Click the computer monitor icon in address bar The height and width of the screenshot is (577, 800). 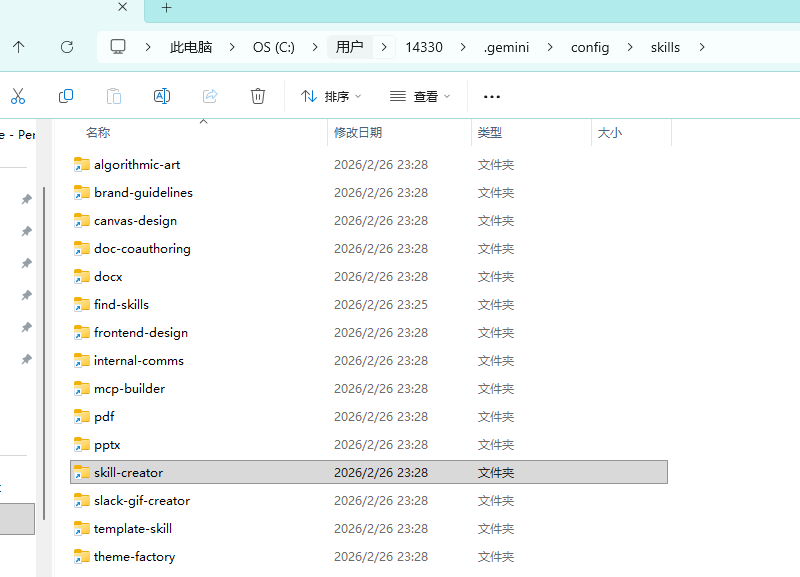pyautogui.click(x=118, y=47)
